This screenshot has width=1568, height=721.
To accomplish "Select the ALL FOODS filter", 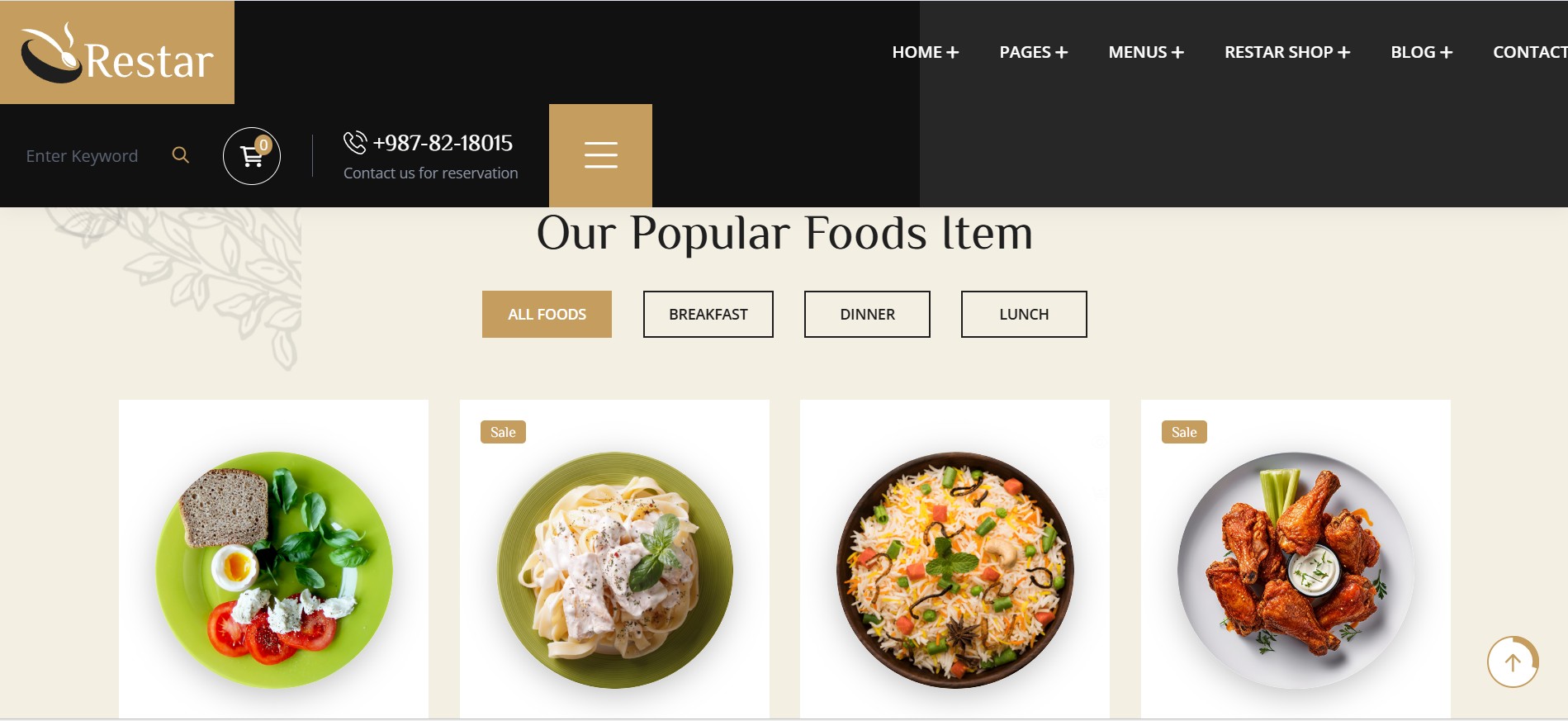I will [x=547, y=314].
